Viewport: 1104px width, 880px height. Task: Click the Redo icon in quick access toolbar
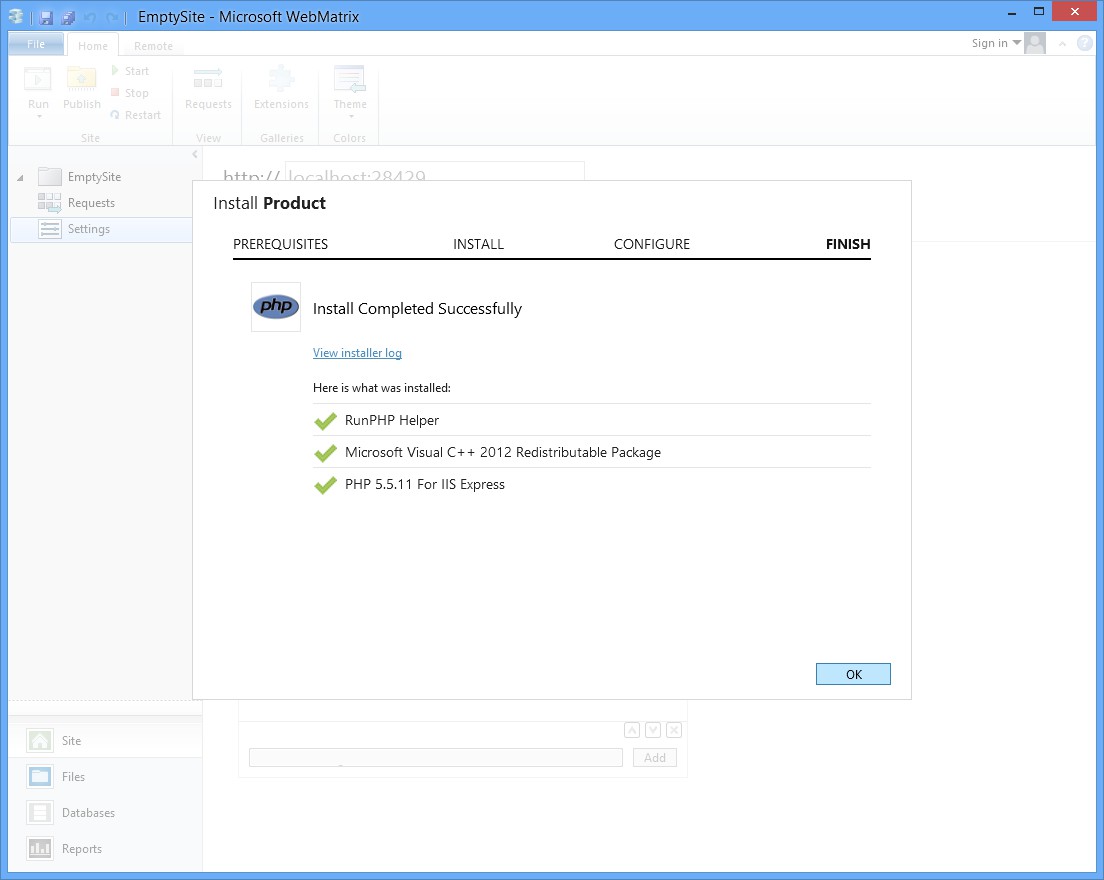tap(111, 17)
